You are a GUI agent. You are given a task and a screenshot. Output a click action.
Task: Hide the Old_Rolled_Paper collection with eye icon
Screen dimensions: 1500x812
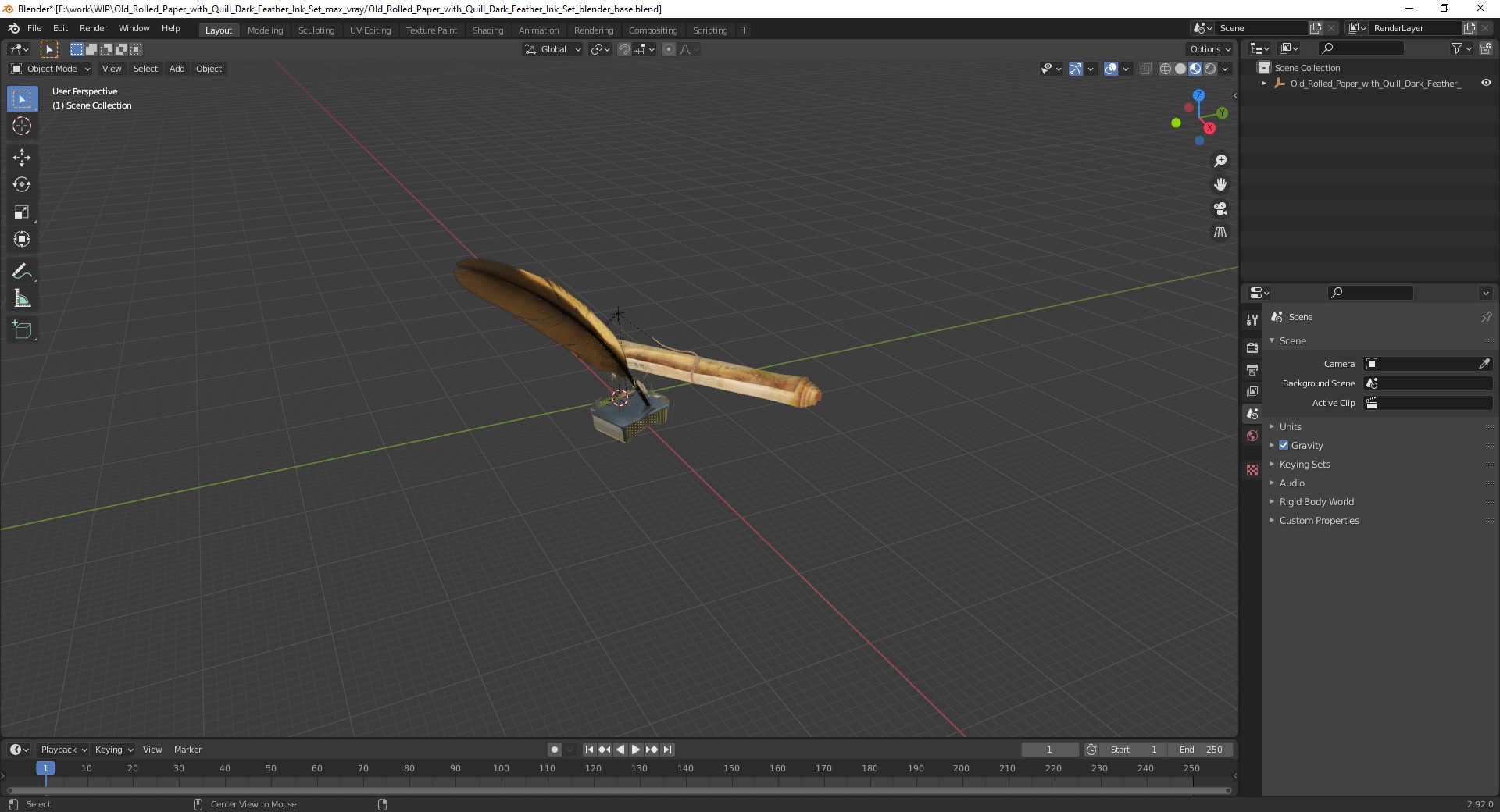pos(1486,83)
